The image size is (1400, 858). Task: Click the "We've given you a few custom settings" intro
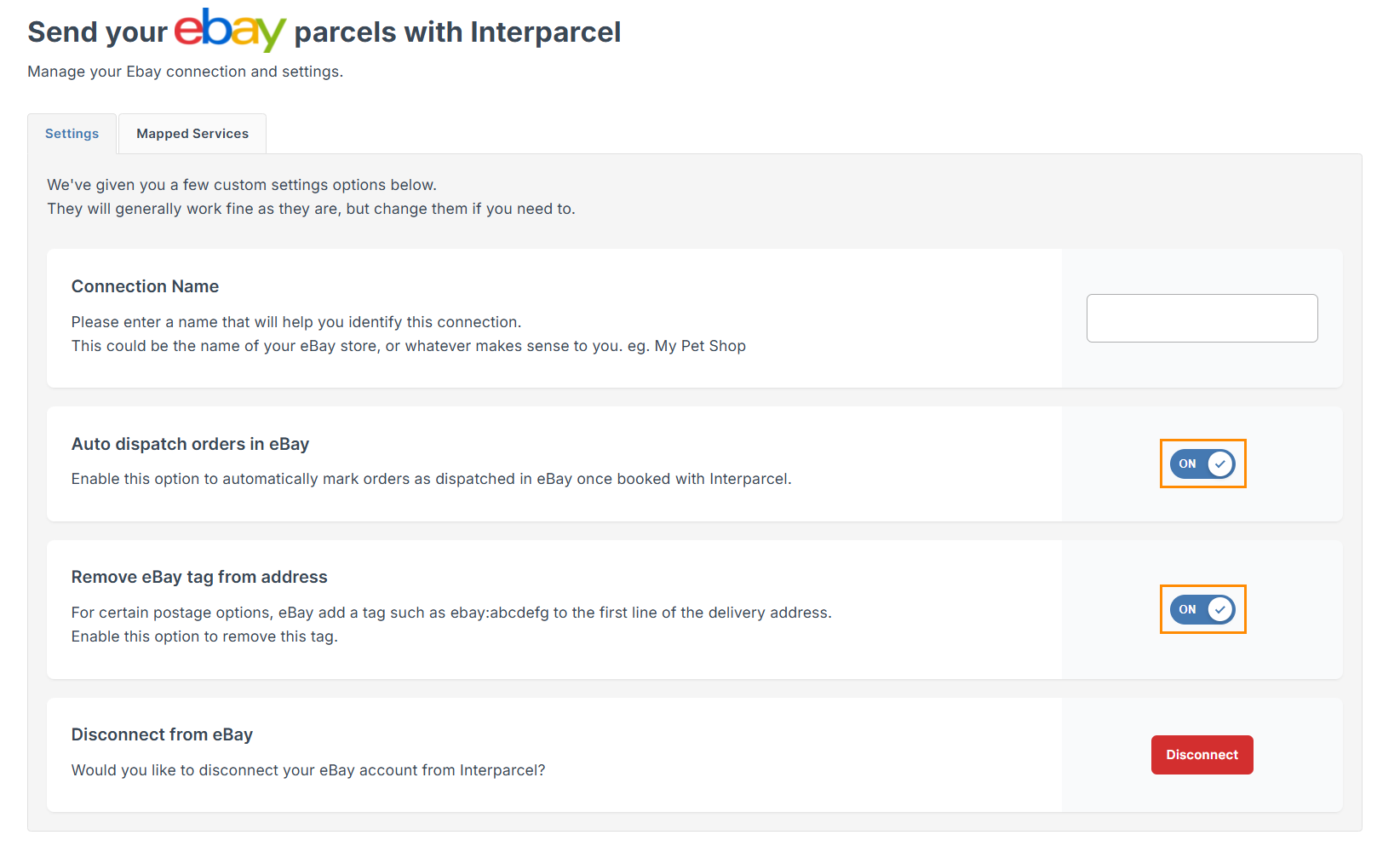click(x=242, y=185)
